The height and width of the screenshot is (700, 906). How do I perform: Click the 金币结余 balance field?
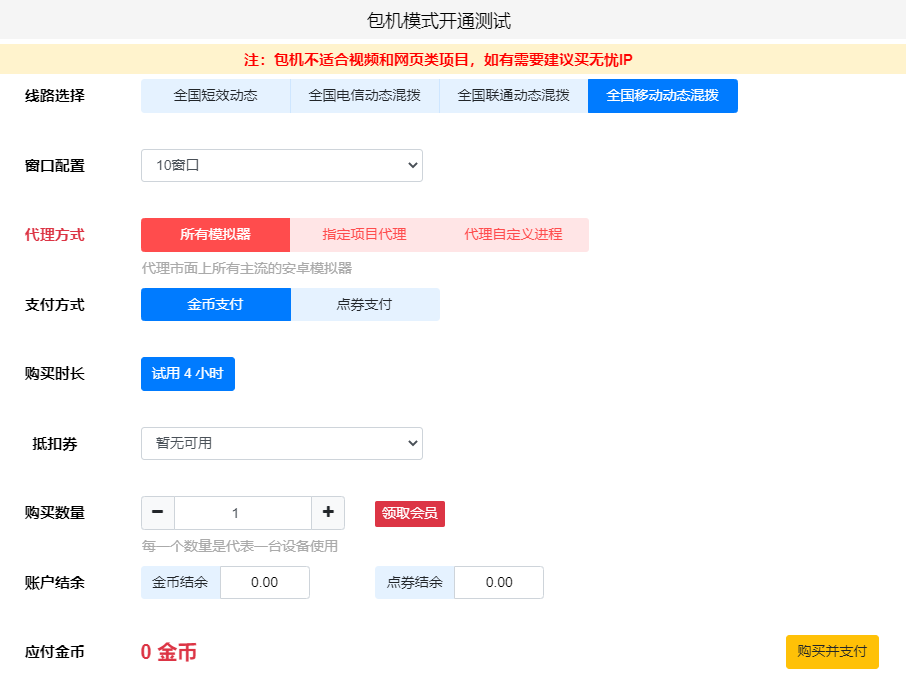pyautogui.click(x=264, y=583)
